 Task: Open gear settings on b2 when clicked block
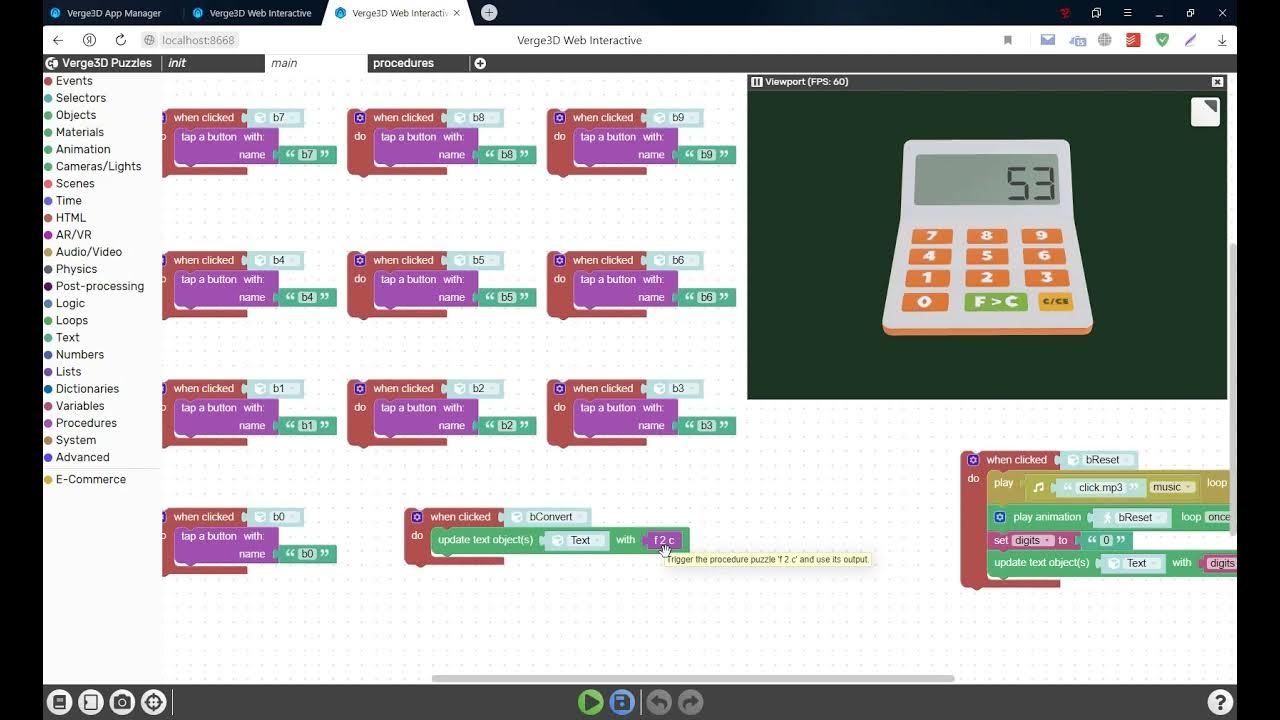(360, 388)
